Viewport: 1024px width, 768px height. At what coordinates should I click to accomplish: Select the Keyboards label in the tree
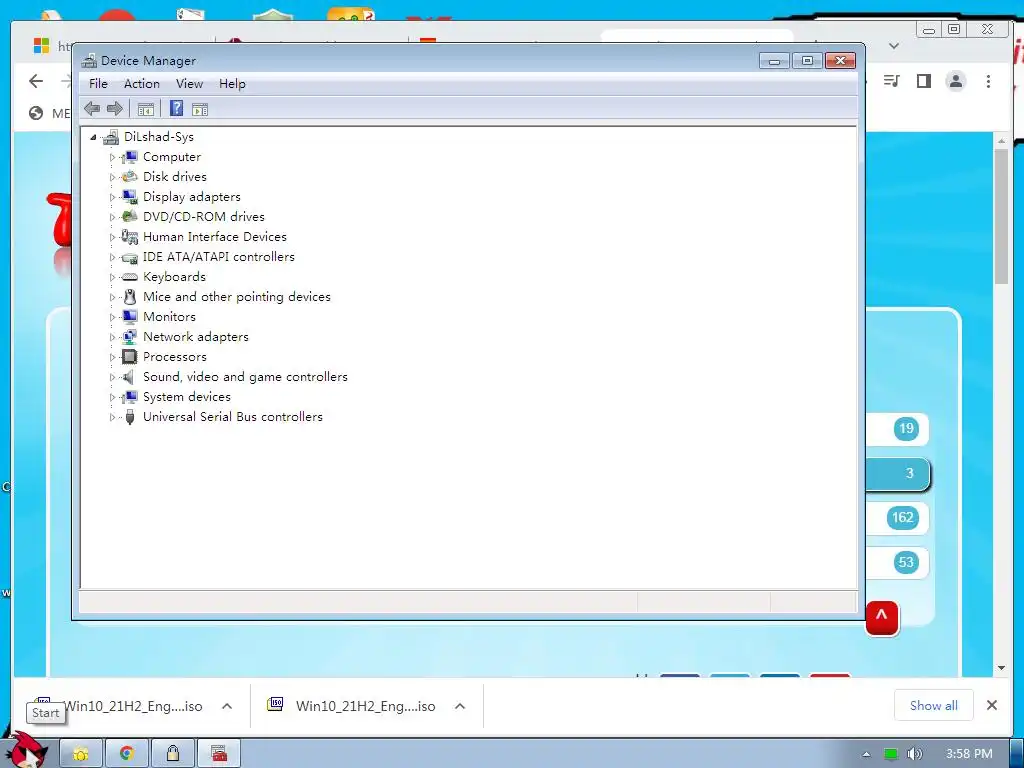[174, 277]
